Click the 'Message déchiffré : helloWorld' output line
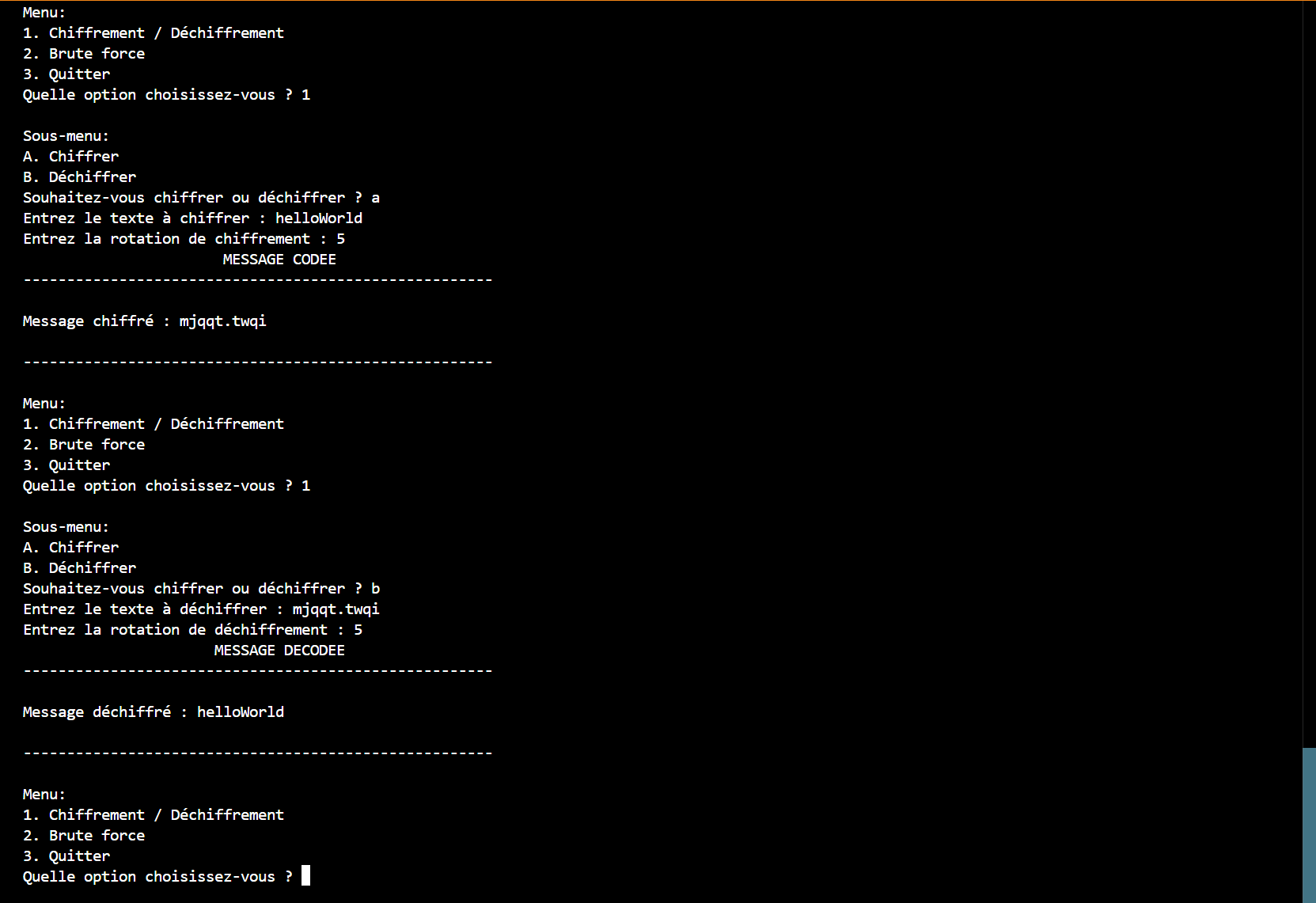The image size is (1316, 903). coord(153,712)
